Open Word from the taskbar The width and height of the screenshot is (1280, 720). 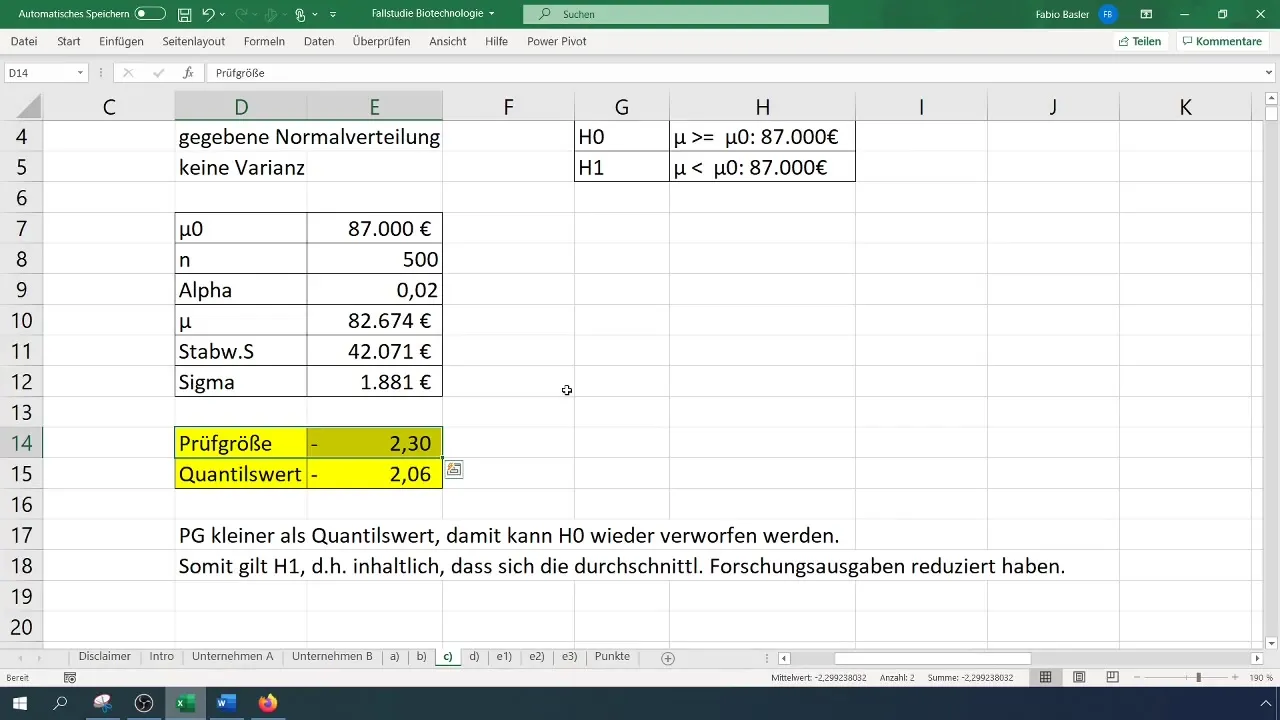click(226, 704)
